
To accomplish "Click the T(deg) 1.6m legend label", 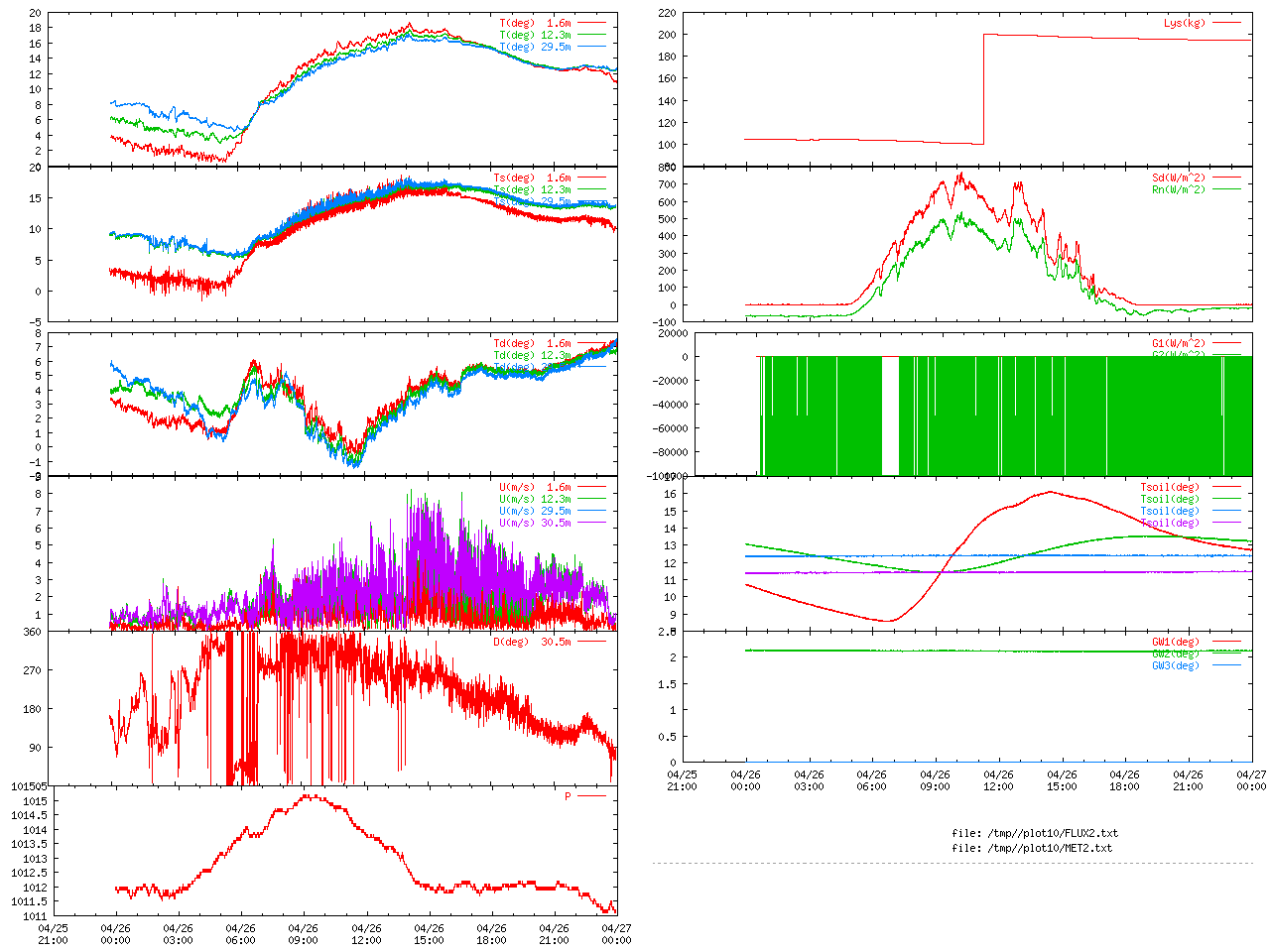I will coord(535,23).
